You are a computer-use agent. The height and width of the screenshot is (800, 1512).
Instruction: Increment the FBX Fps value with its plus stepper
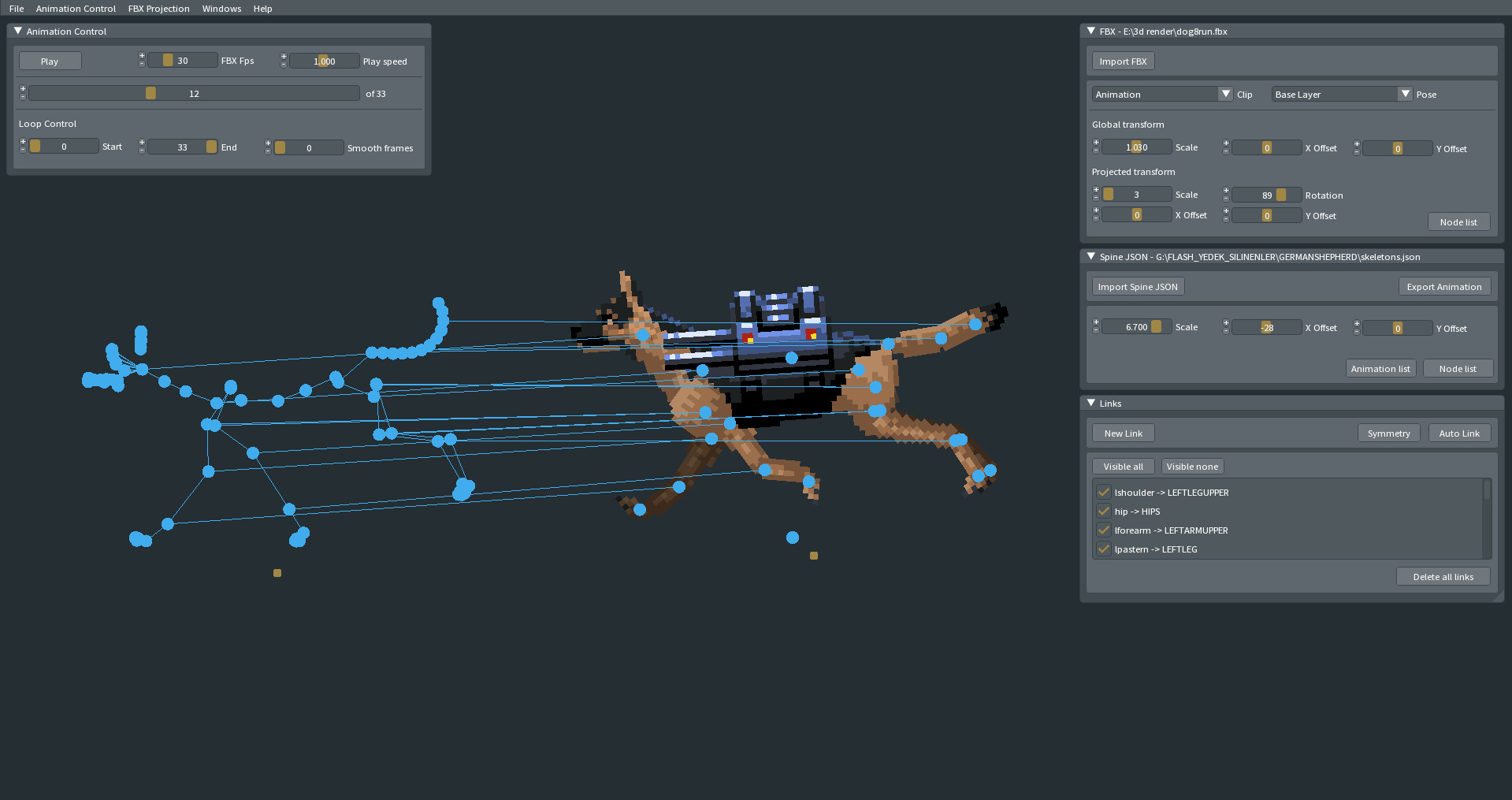(x=142, y=56)
